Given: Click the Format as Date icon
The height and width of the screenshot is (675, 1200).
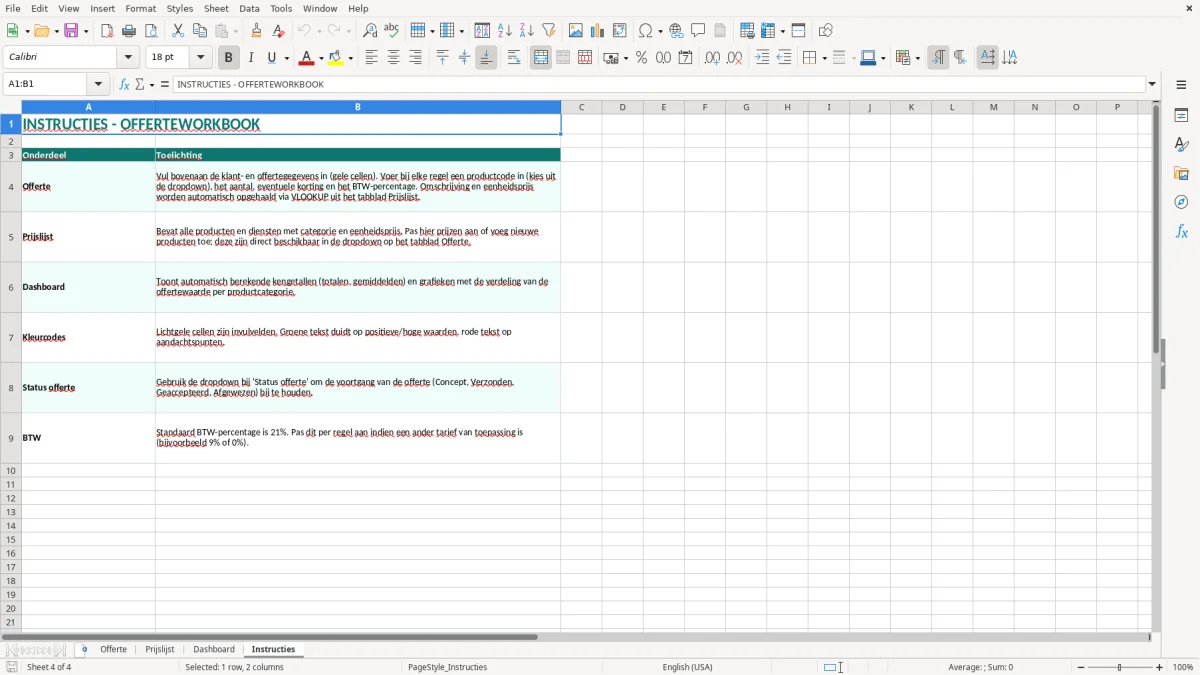Looking at the screenshot, I should [686, 58].
